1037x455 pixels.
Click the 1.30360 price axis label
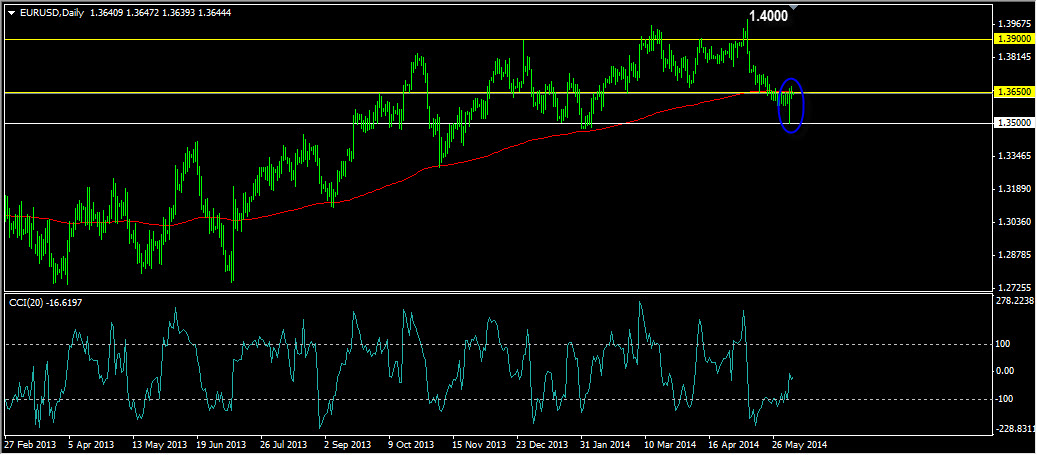1015,222
